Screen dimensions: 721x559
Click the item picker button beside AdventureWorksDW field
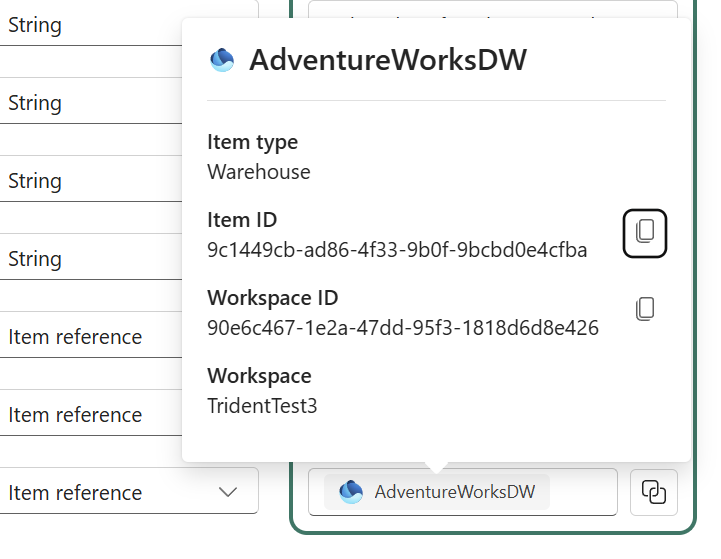[x=653, y=492]
